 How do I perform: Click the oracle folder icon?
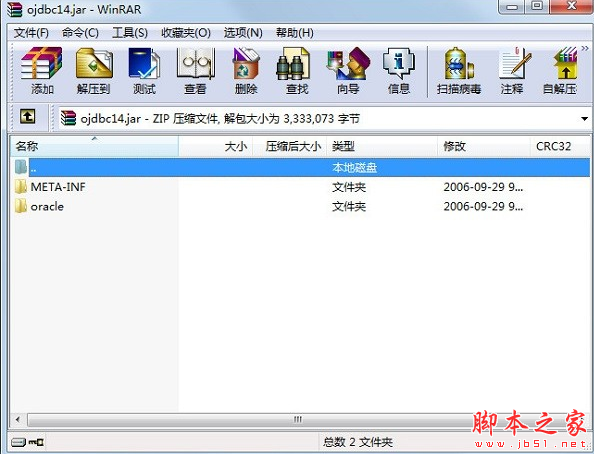coord(21,207)
